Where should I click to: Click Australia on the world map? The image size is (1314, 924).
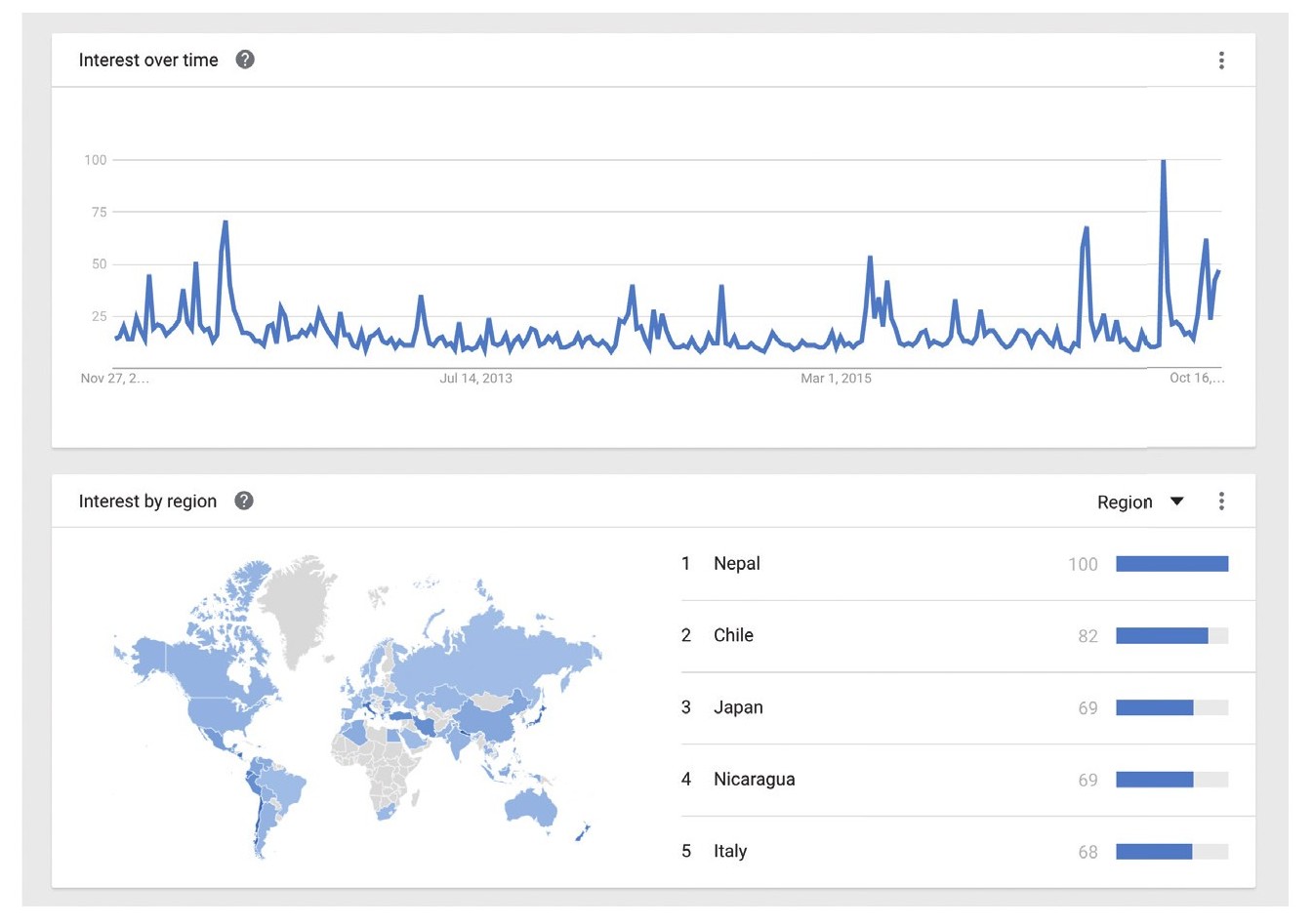pos(531,807)
